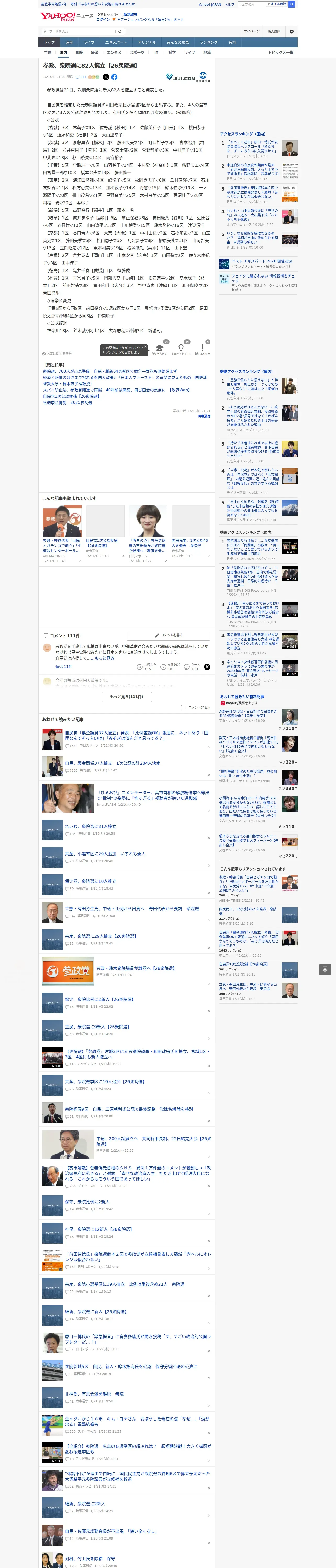Open thumbnail of 参政・神谷代表 recommended article
This screenshot has width=336, height=1568.
click(x=62, y=521)
